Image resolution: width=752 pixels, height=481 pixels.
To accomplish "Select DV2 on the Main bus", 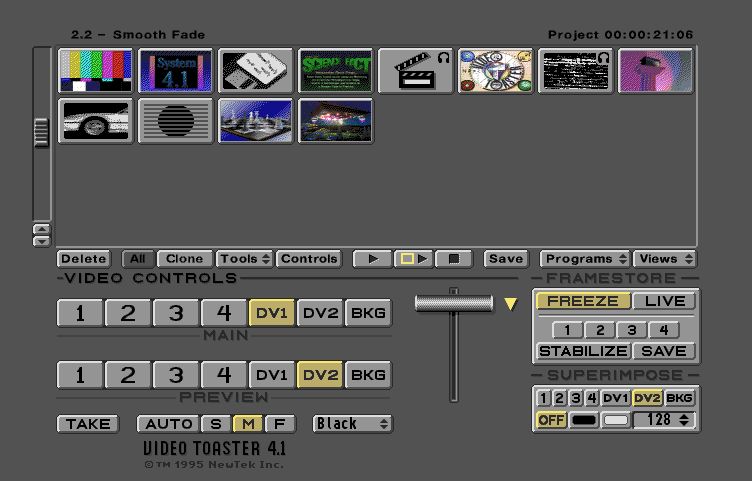I will [x=320, y=313].
